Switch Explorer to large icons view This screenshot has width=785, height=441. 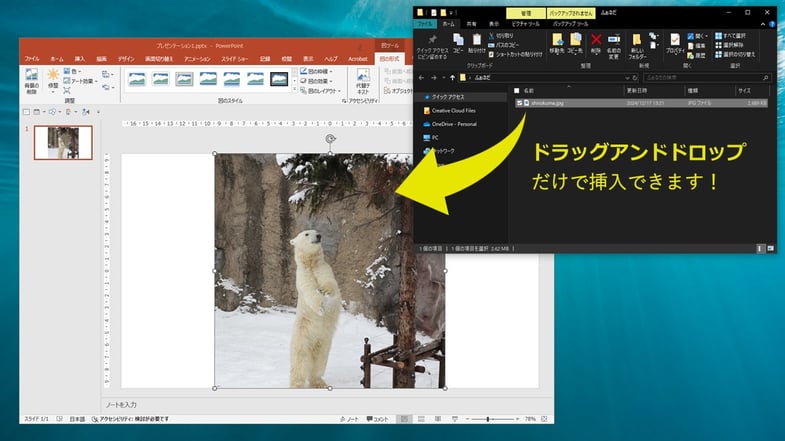point(770,248)
